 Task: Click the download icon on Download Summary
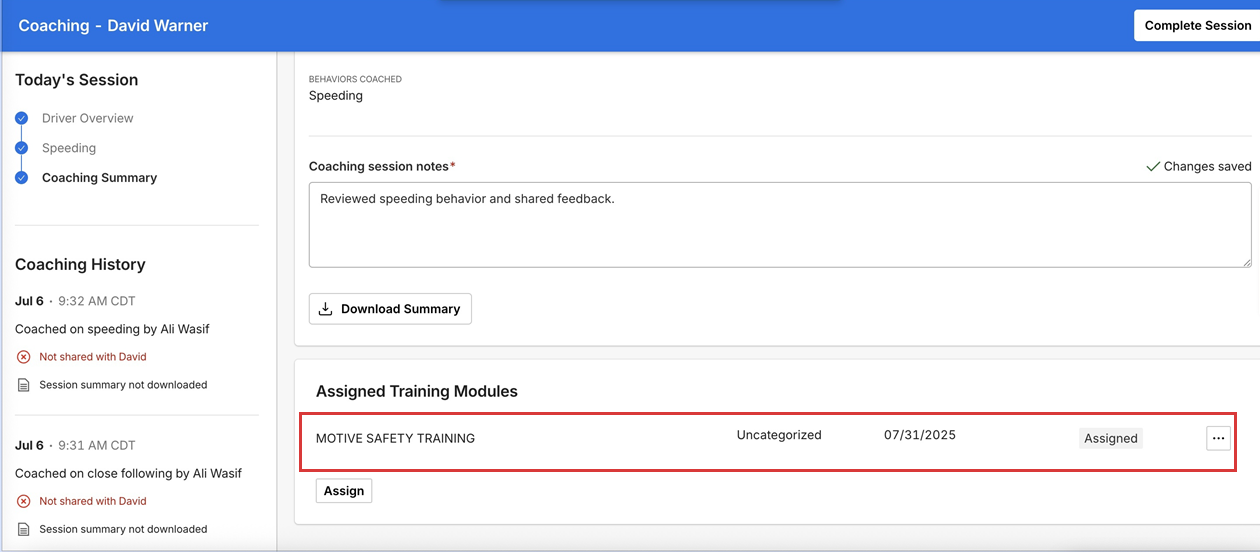325,309
